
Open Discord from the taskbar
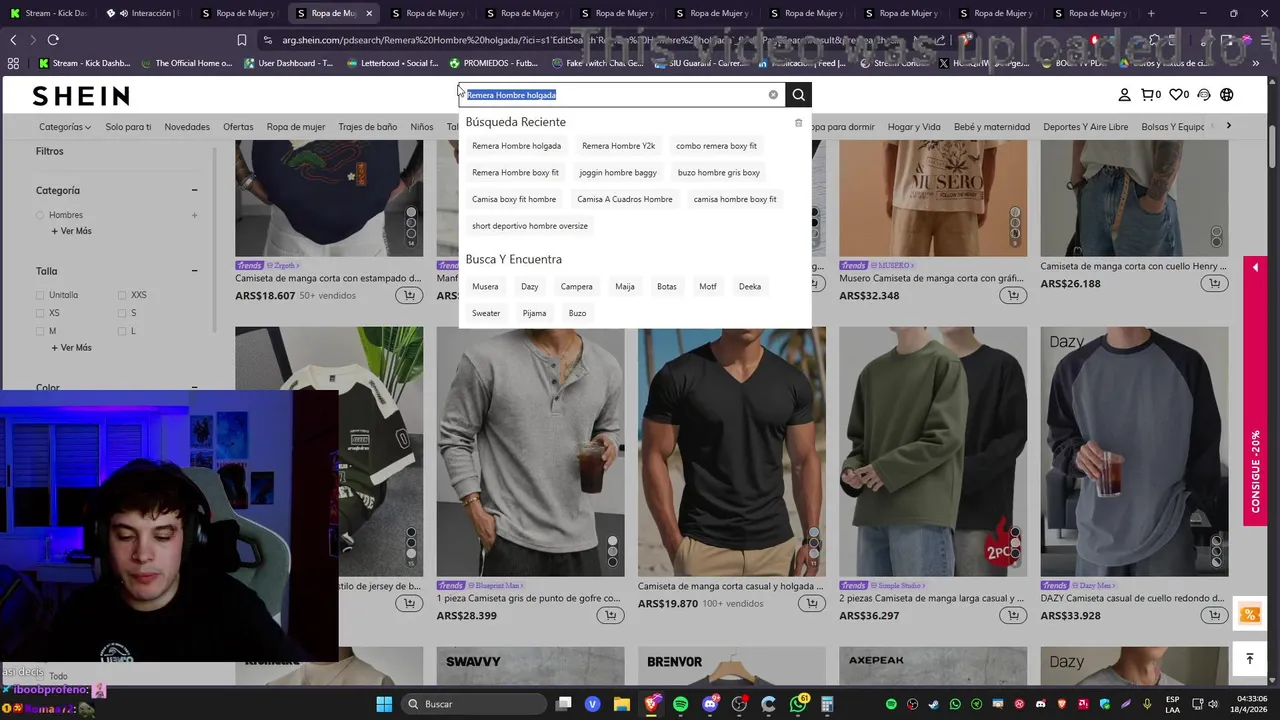710,704
